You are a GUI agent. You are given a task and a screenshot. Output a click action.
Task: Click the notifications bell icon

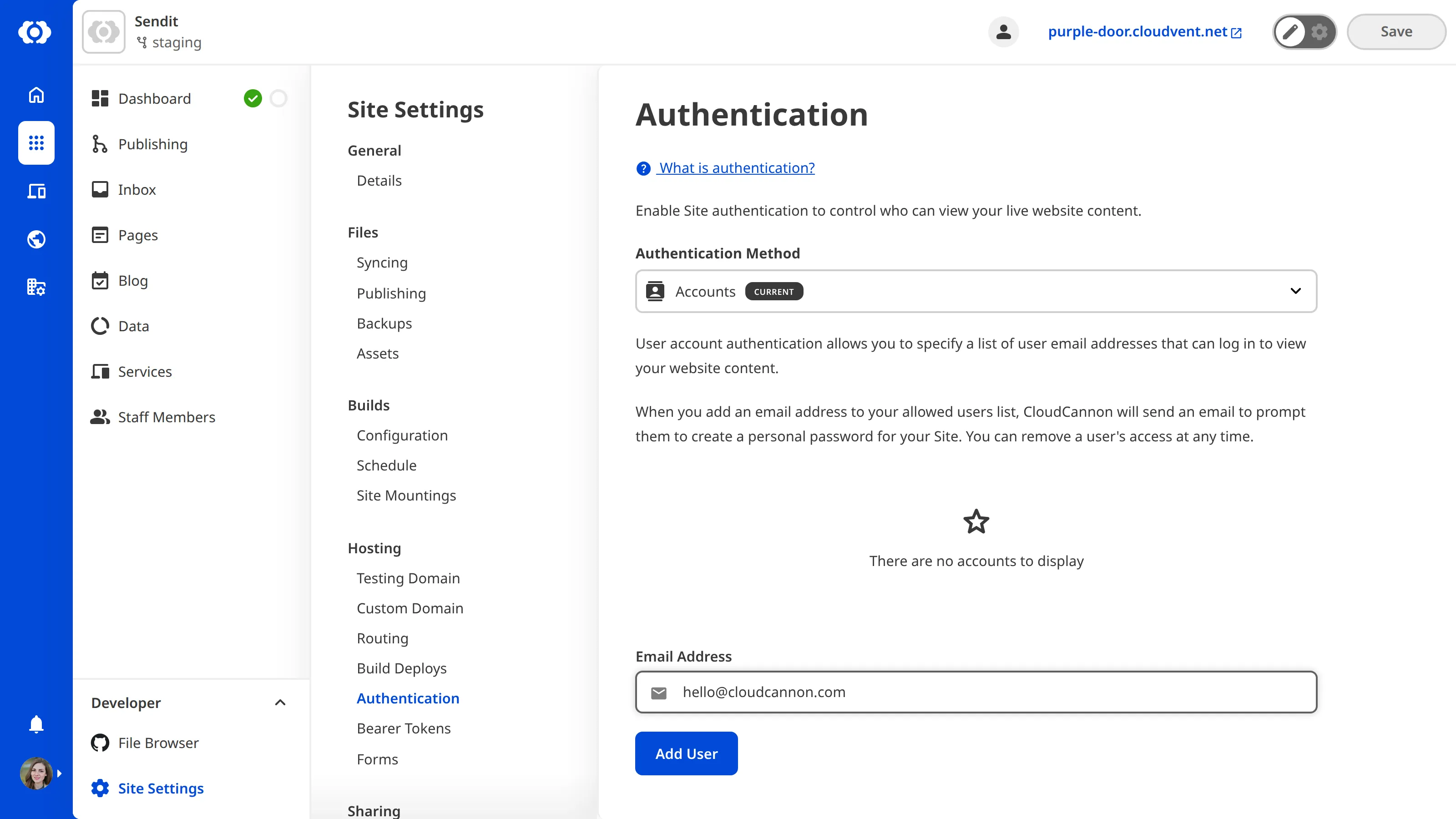[35, 724]
